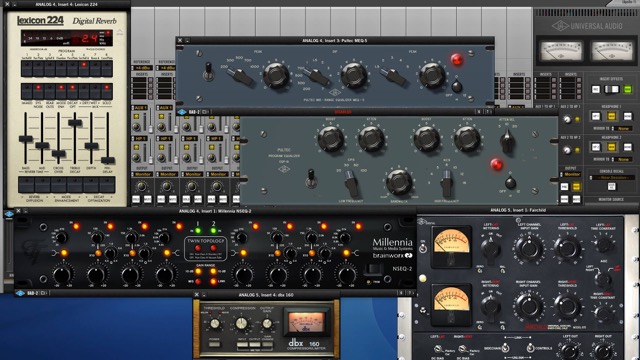Select Lexicon 224 program button 1

click(x=27, y=69)
